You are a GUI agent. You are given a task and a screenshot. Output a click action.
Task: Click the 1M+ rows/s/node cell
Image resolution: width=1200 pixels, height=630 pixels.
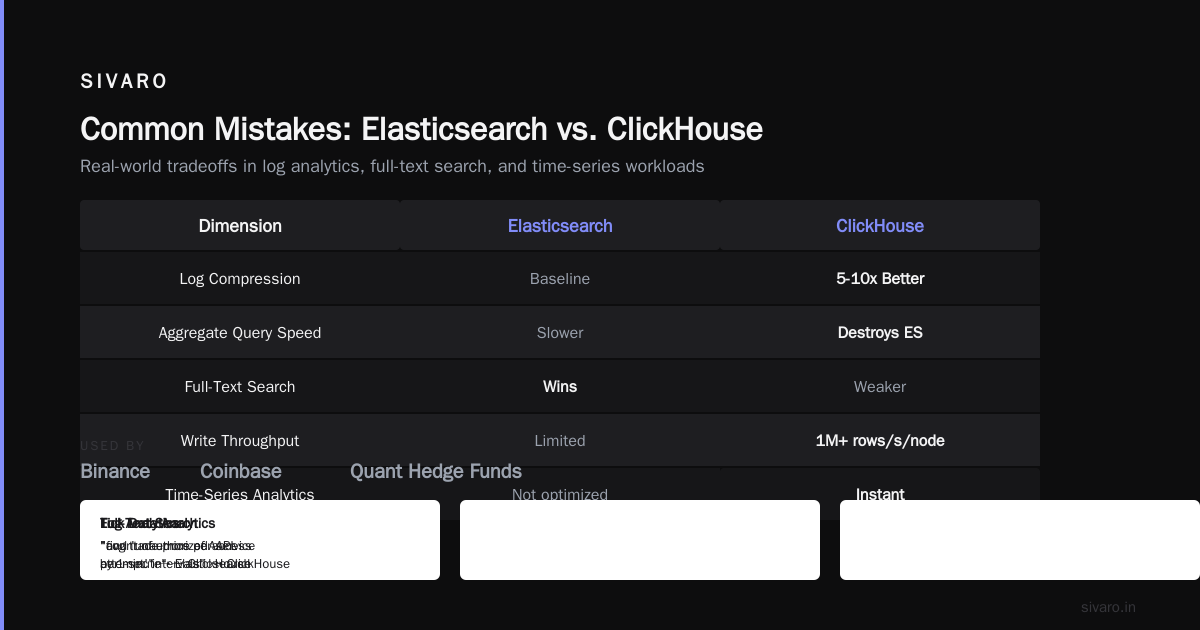click(x=880, y=441)
